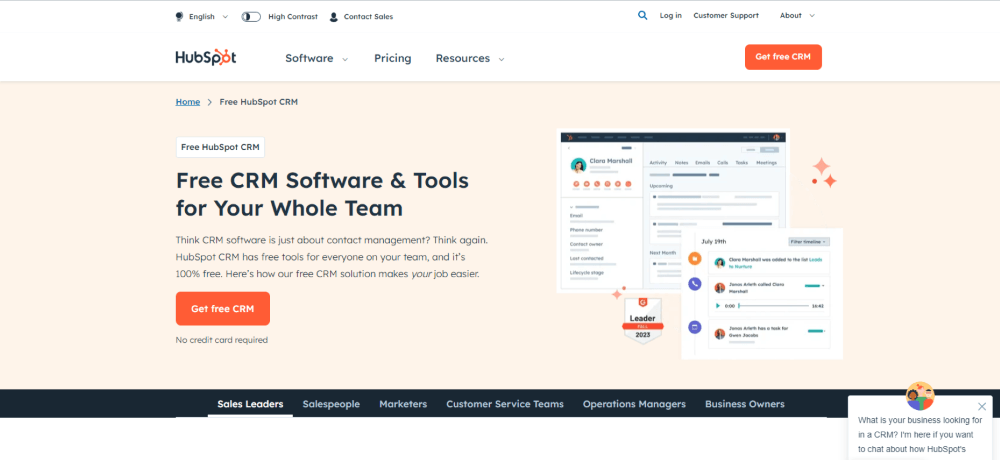Click the purple phone call icon in timeline
This screenshot has width=1000, height=460.
pyautogui.click(x=695, y=285)
